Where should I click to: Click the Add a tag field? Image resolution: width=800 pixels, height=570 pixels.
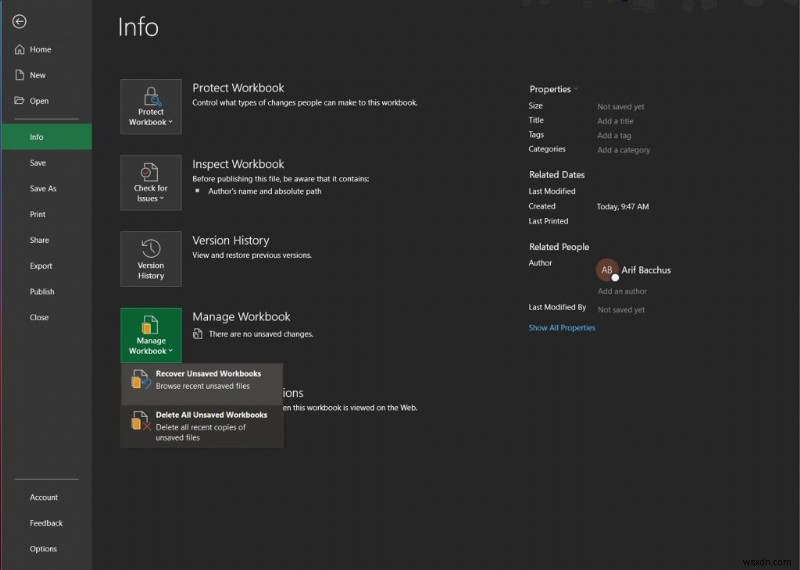(x=614, y=136)
